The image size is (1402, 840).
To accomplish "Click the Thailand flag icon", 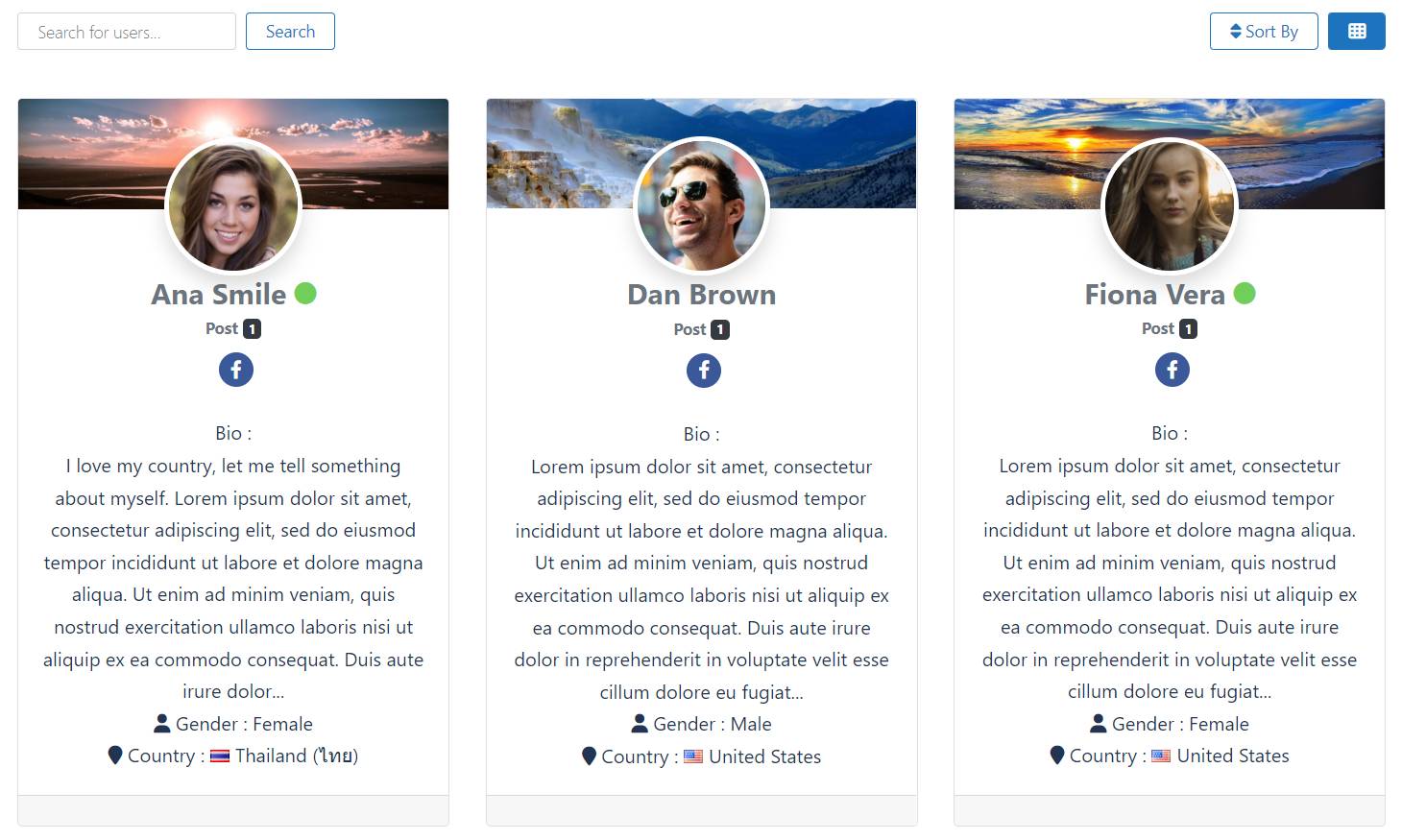I will click(220, 756).
